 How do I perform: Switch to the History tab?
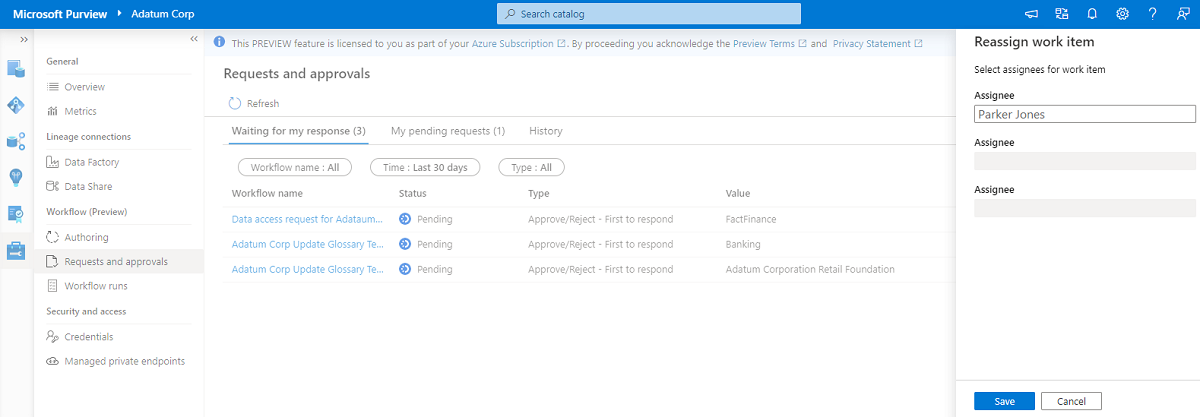pos(546,131)
